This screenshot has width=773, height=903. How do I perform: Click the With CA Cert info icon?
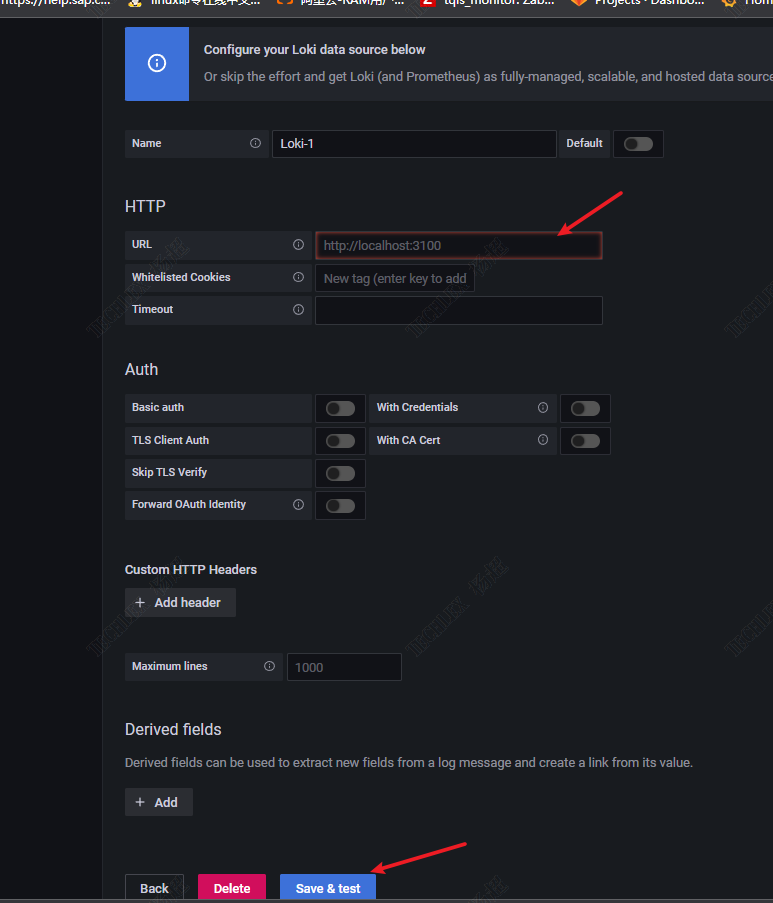pos(543,440)
